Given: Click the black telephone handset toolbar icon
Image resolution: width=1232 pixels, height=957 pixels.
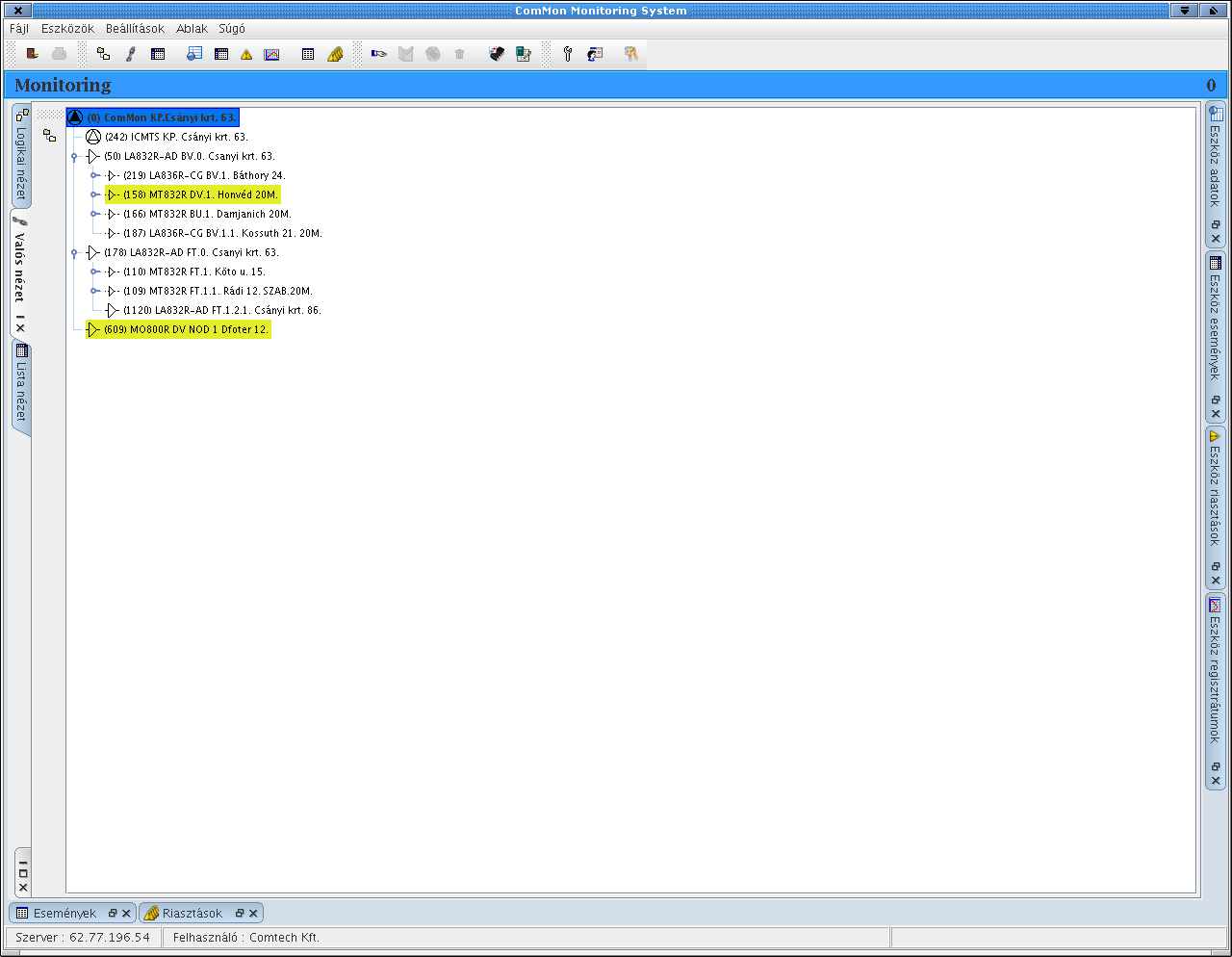Looking at the screenshot, I should pos(497,54).
